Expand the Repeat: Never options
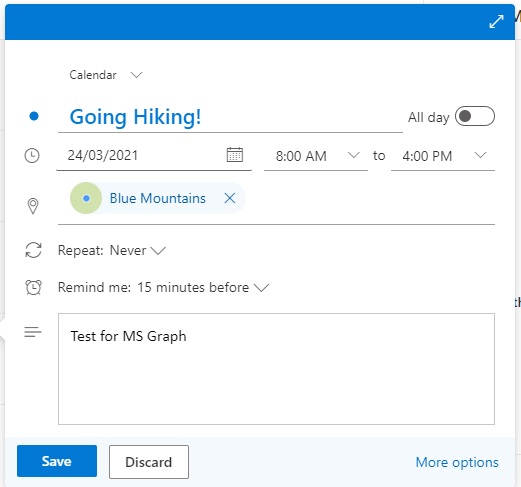The height and width of the screenshot is (487, 521). (x=112, y=250)
